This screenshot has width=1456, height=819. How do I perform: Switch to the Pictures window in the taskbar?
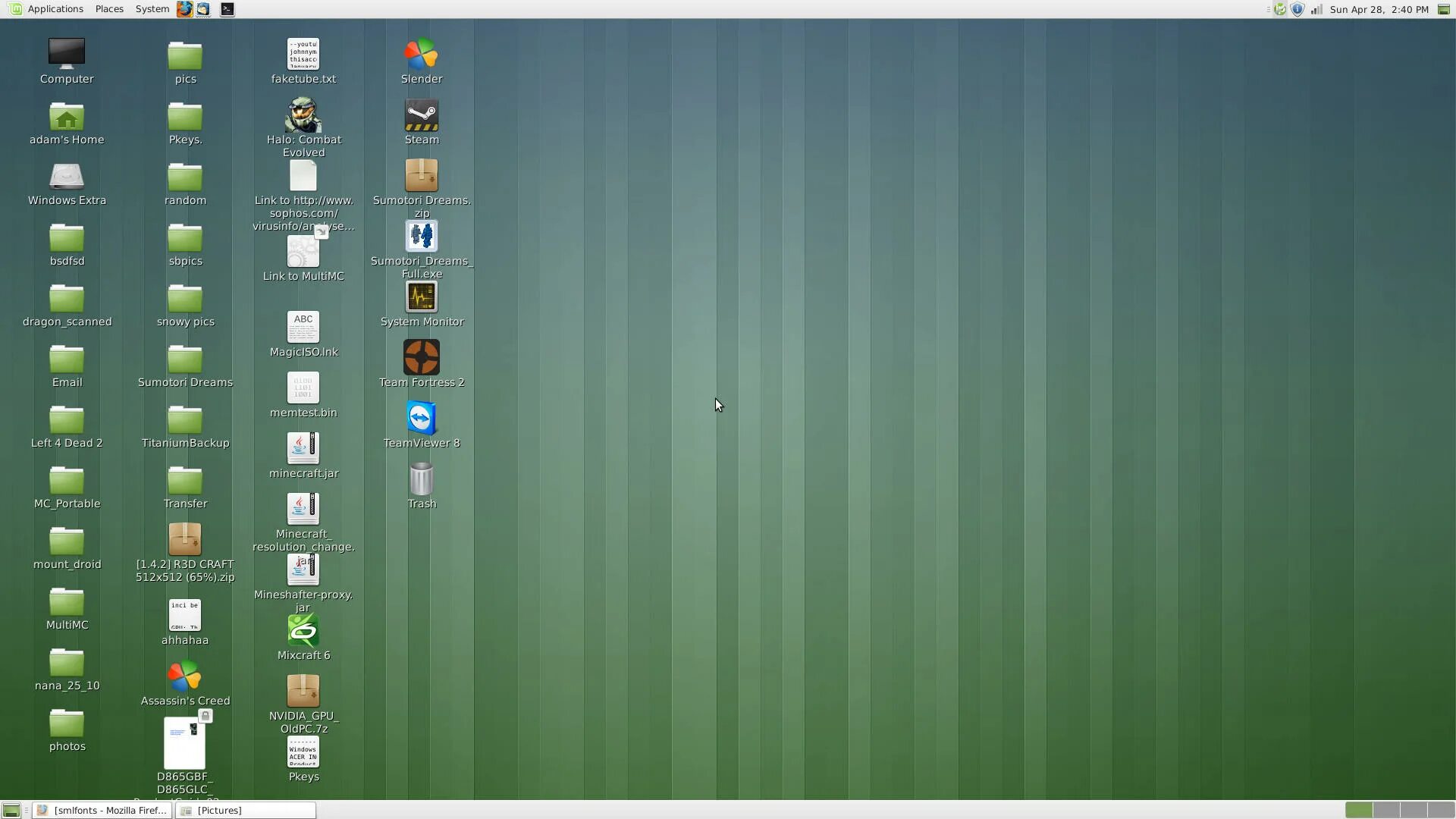pos(245,810)
